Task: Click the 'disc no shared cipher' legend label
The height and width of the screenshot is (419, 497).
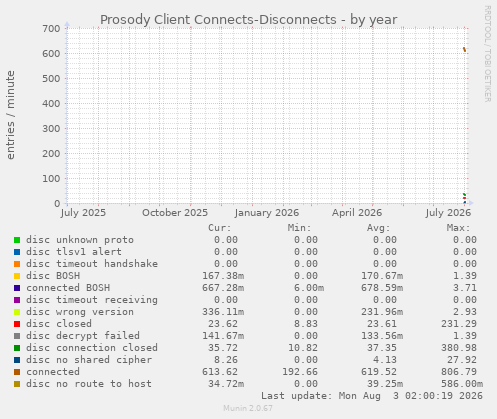Action: pos(89,360)
